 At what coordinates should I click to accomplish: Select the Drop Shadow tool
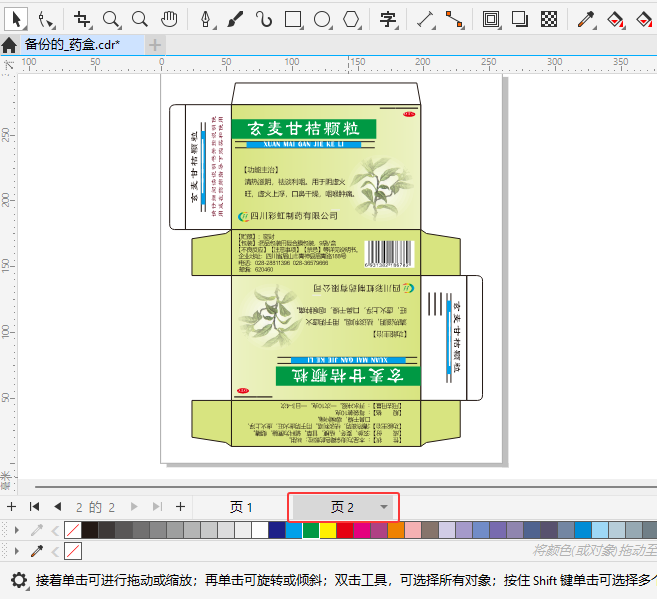[x=520, y=19]
